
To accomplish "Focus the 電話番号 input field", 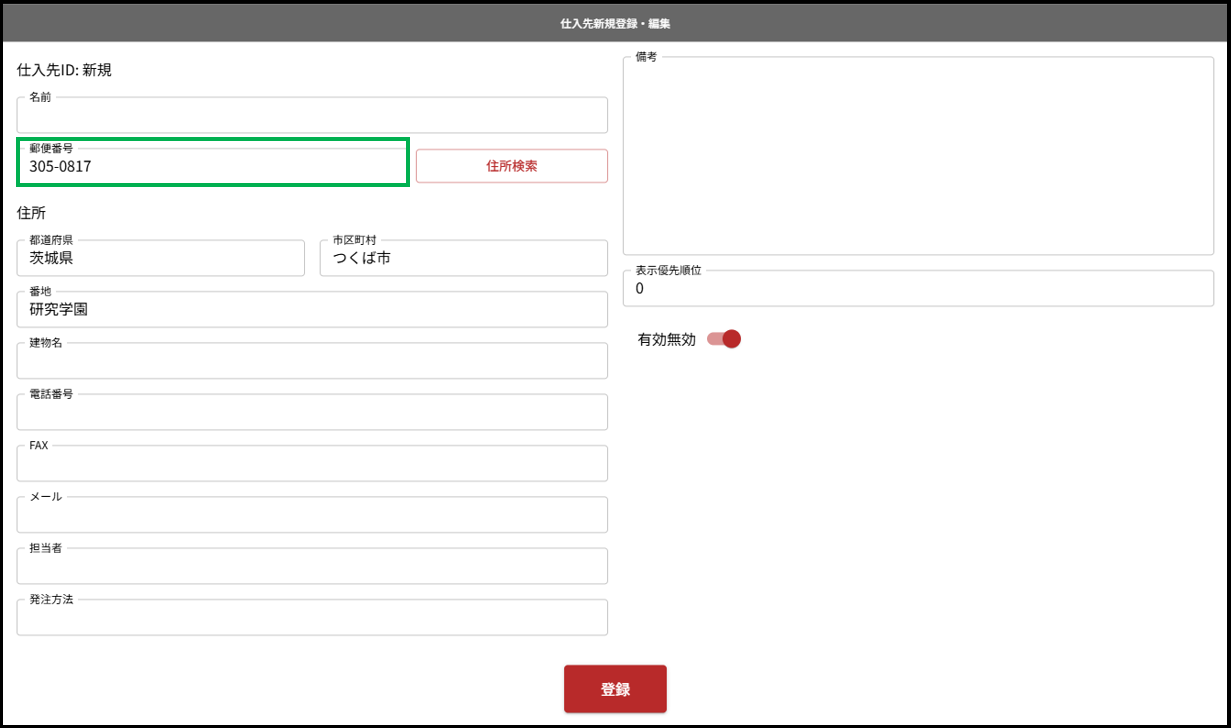I will click(x=312, y=413).
